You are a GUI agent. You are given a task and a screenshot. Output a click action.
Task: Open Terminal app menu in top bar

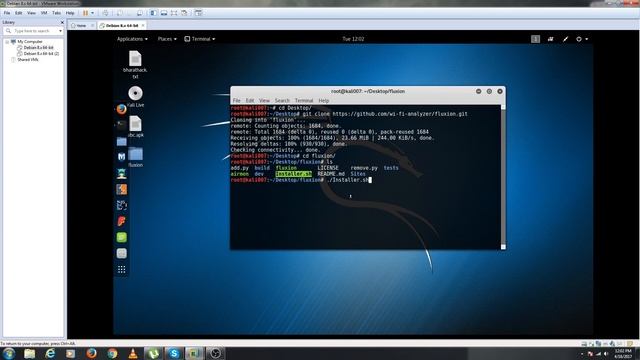pos(200,39)
